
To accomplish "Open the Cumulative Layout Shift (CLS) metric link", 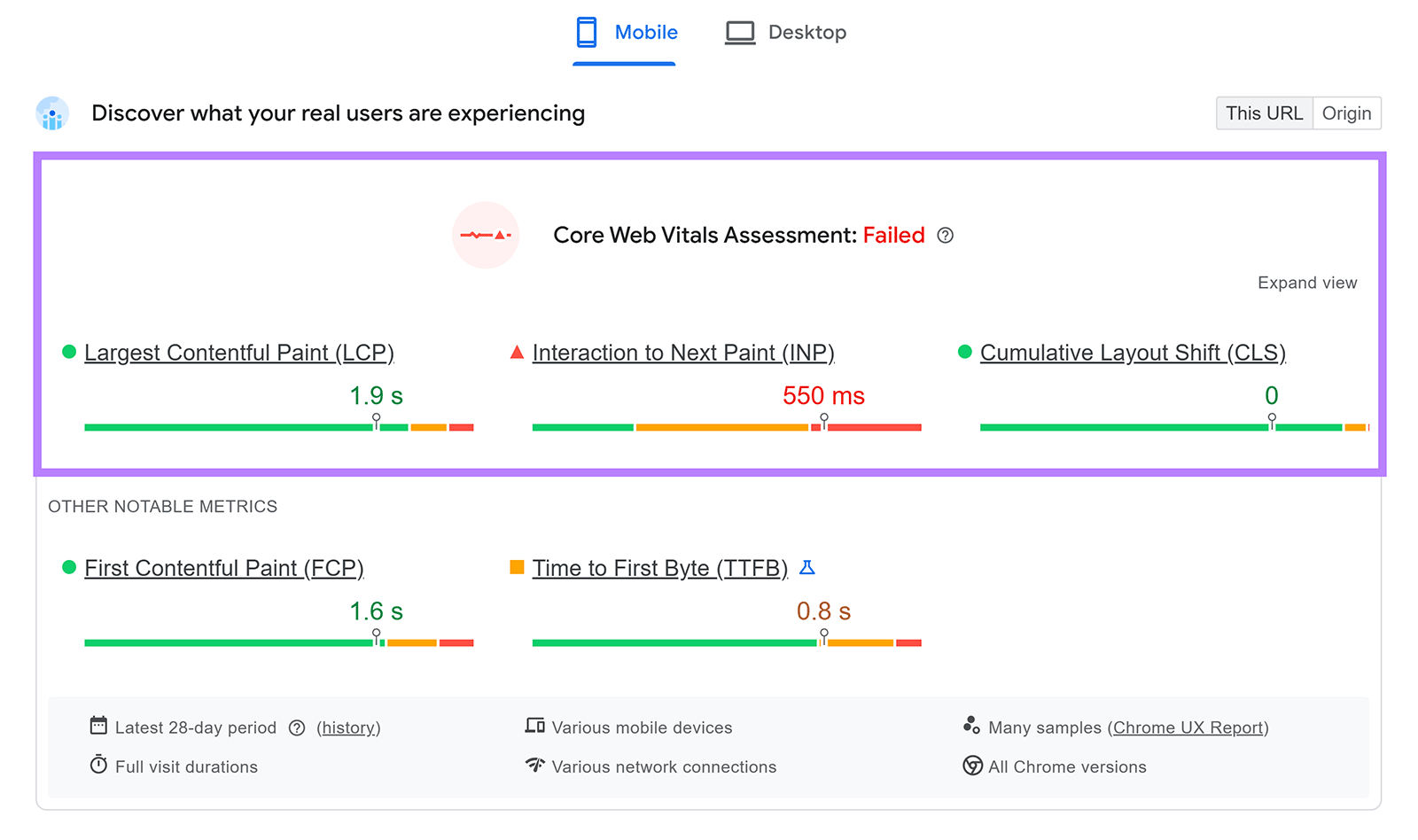I will click(x=1132, y=352).
